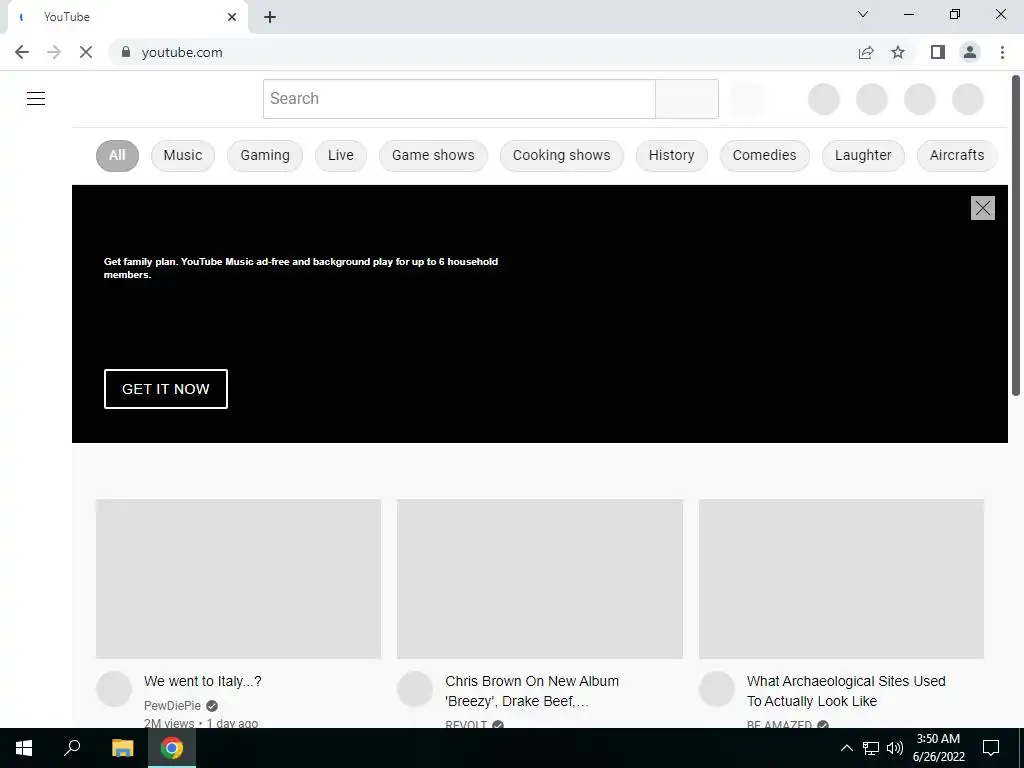Select the Cooking shows chip
The height and width of the screenshot is (768, 1024).
[x=562, y=155]
